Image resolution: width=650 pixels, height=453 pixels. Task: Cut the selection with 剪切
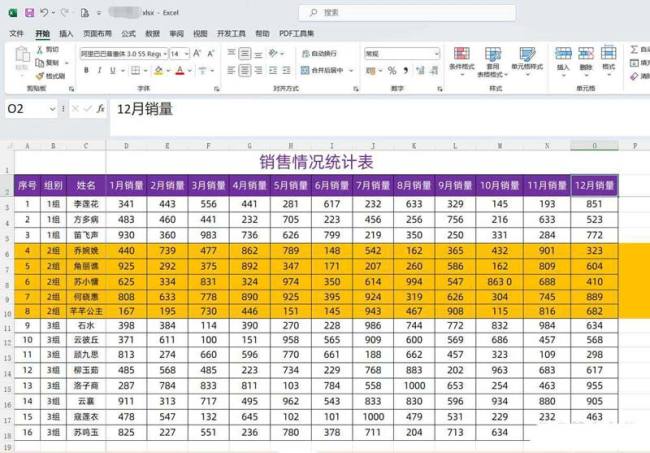(47, 50)
